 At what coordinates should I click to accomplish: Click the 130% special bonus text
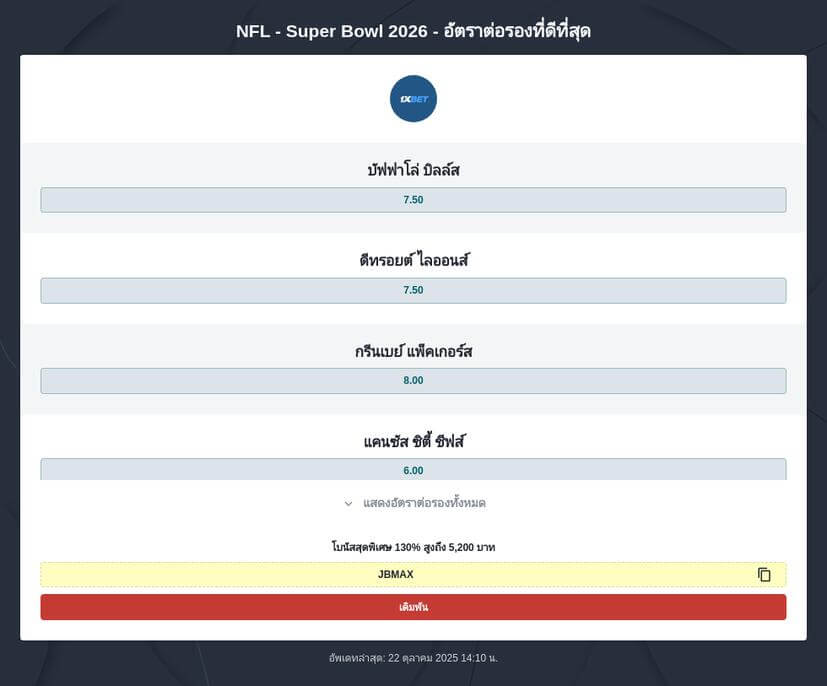pyautogui.click(x=413, y=547)
